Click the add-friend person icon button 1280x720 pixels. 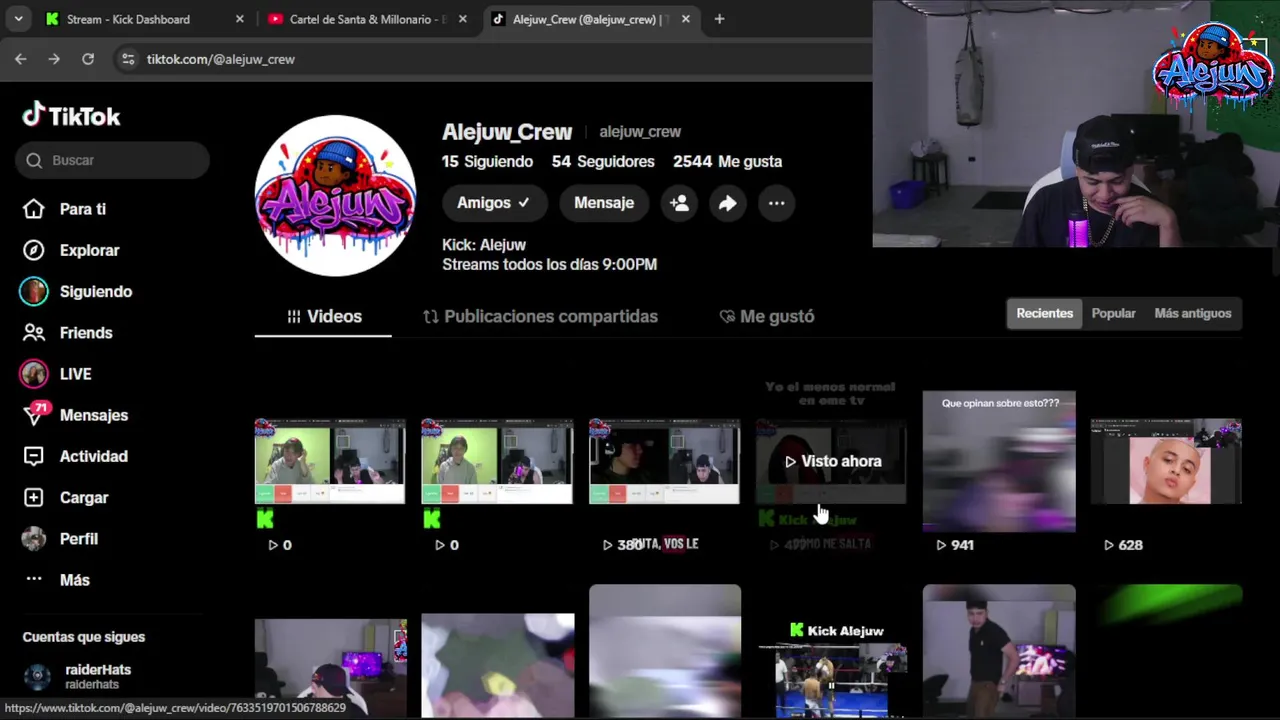click(679, 203)
